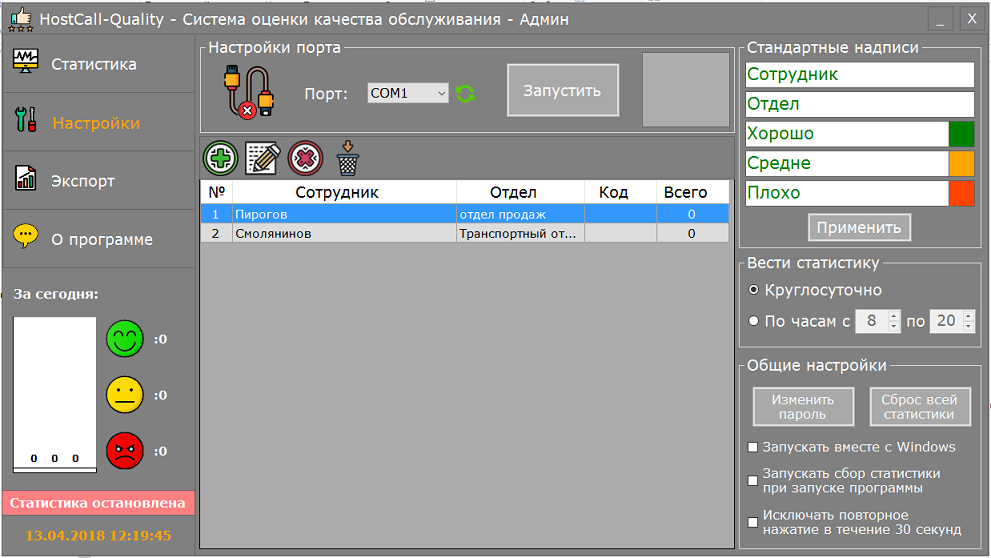Click the start hour field showing 8
Image resolution: width=991 pixels, height=558 pixels.
(872, 321)
